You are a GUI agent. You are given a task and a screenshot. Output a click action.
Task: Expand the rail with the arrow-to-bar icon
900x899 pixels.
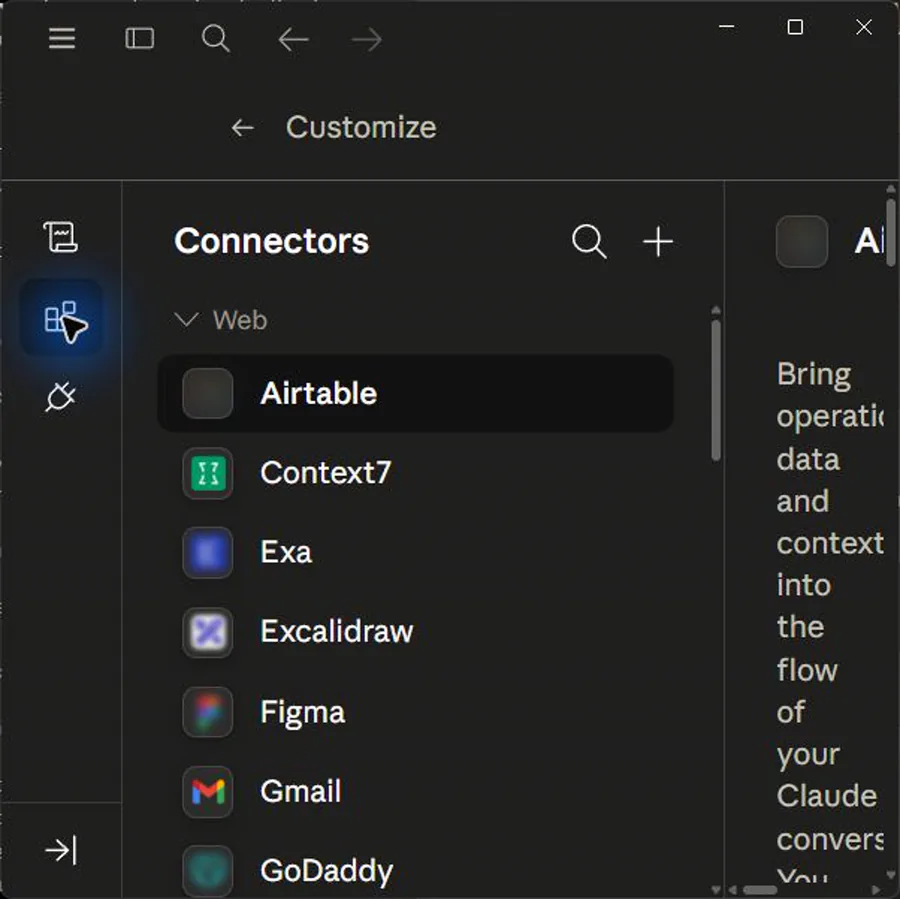[x=61, y=850]
